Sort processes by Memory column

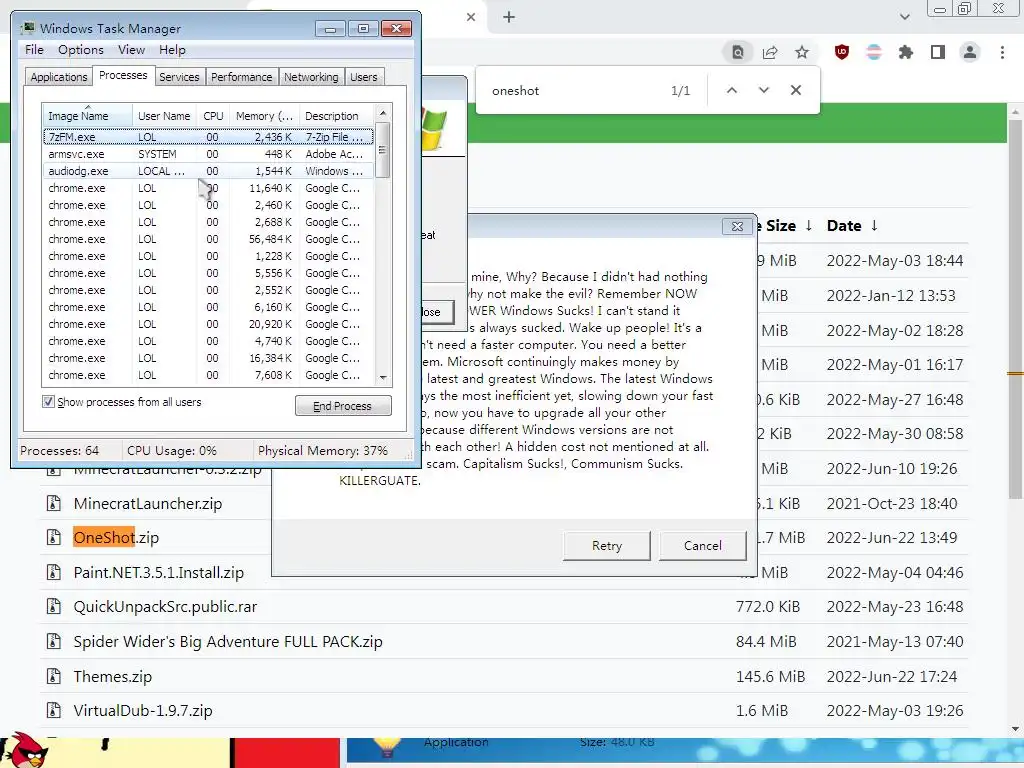point(264,116)
